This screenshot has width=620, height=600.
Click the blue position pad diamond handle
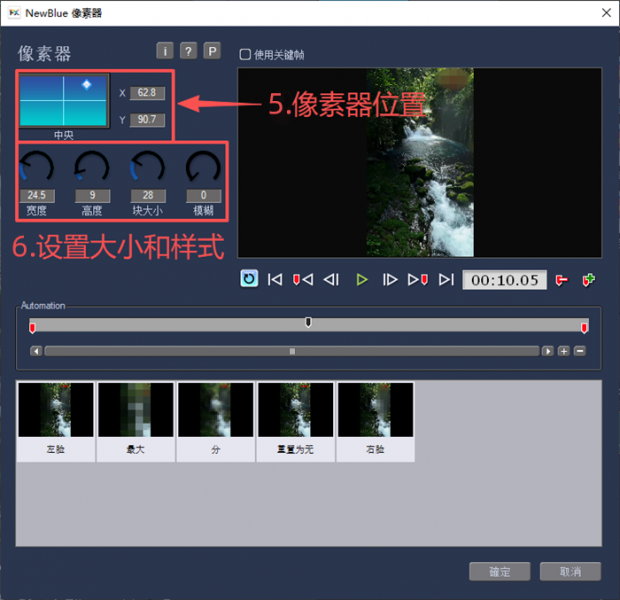coord(87,85)
